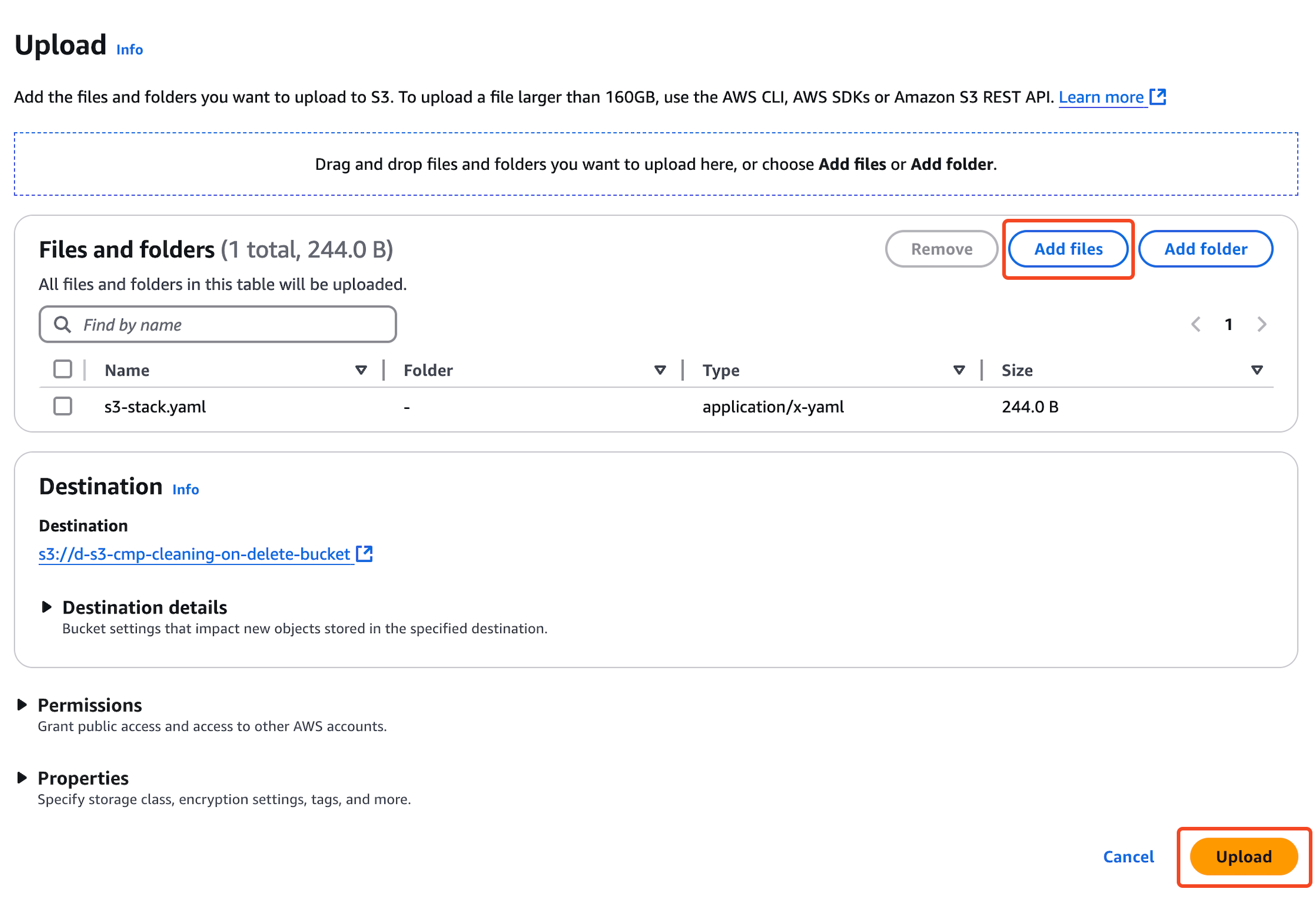
Task: Click the Add folder button
Action: (1205, 249)
